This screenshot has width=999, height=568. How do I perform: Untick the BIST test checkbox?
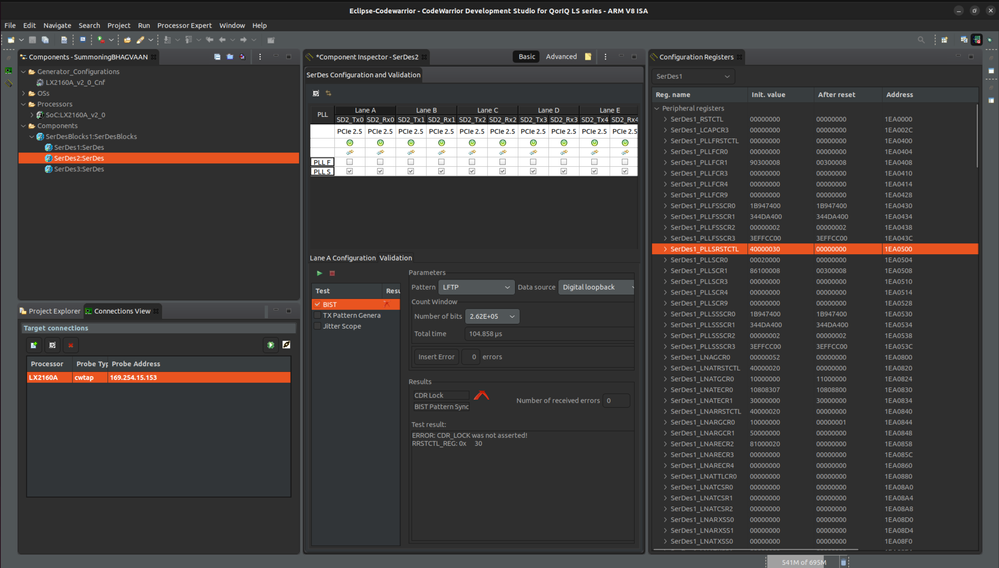[x=317, y=304]
